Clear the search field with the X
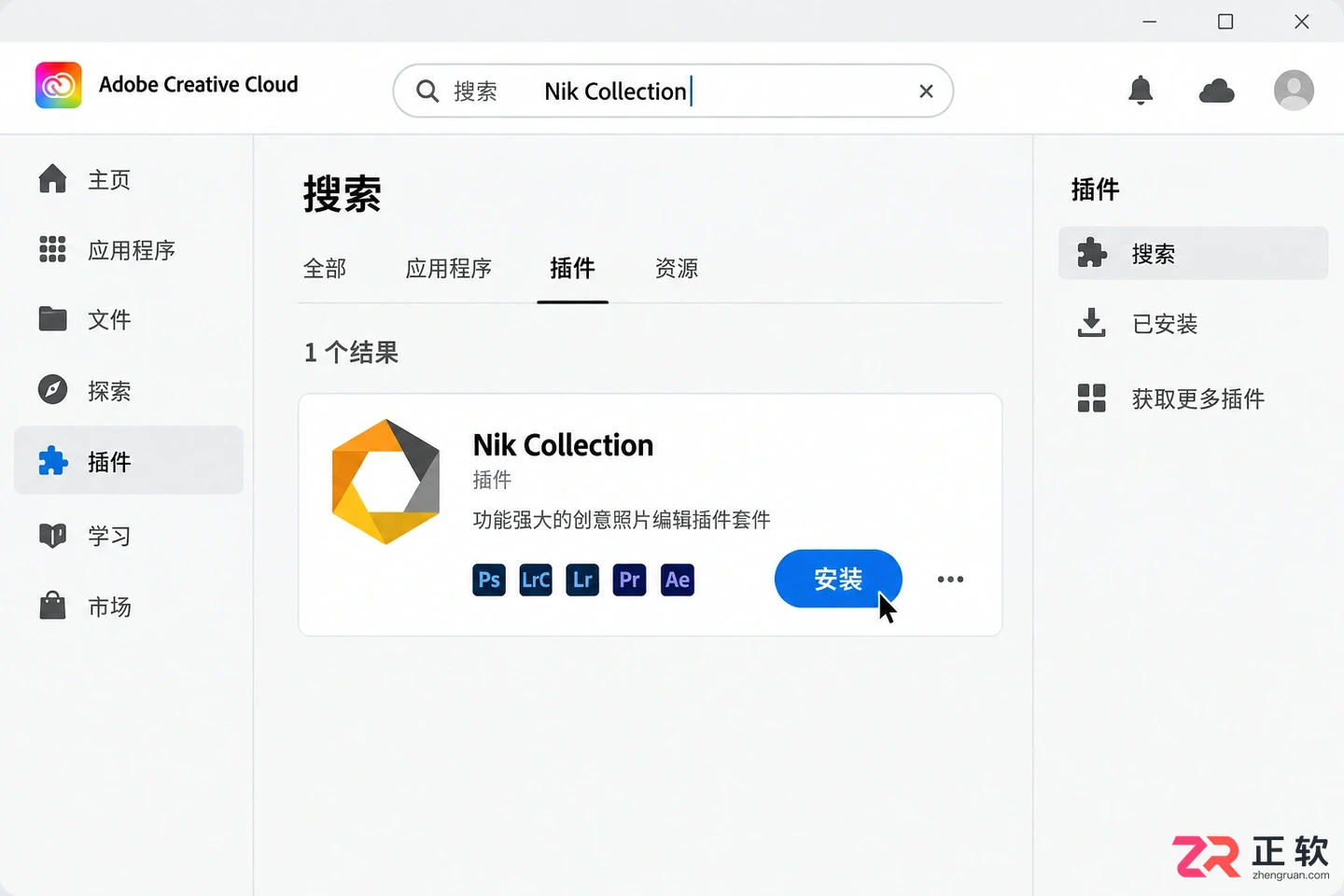 pyautogui.click(x=926, y=91)
